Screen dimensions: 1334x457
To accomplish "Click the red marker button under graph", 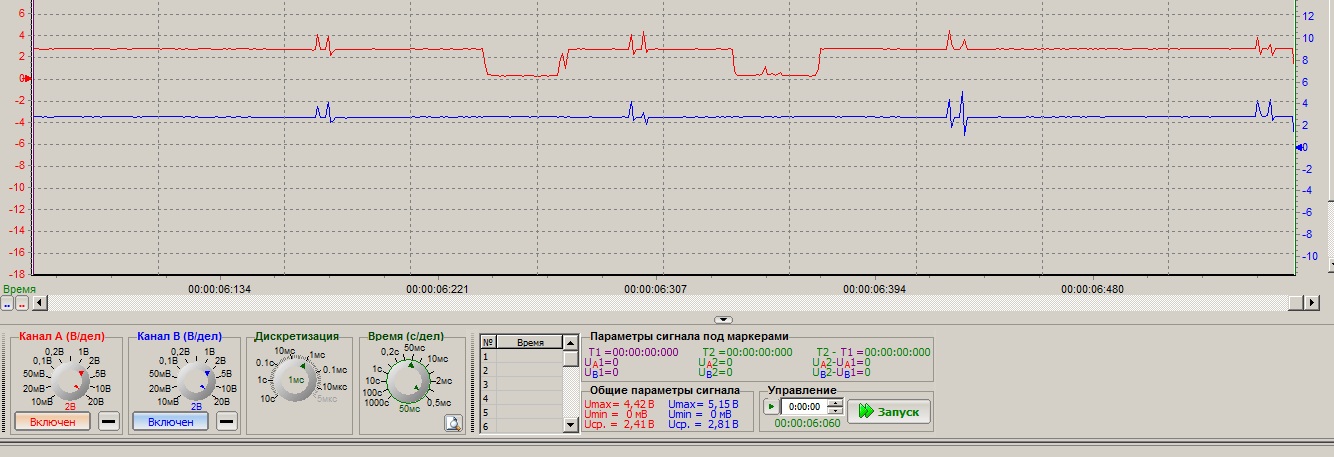I will 22,302.
